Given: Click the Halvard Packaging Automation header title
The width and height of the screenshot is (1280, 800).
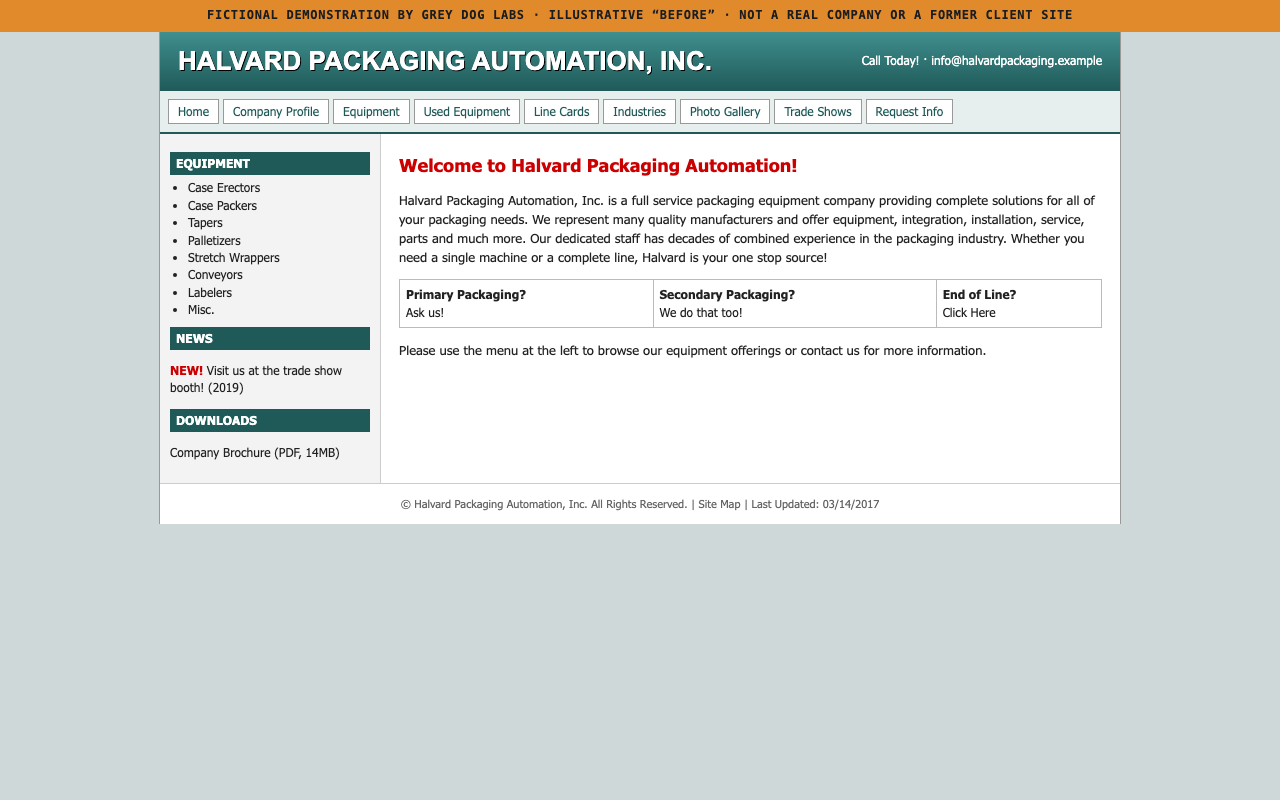Looking at the screenshot, I should 445,61.
